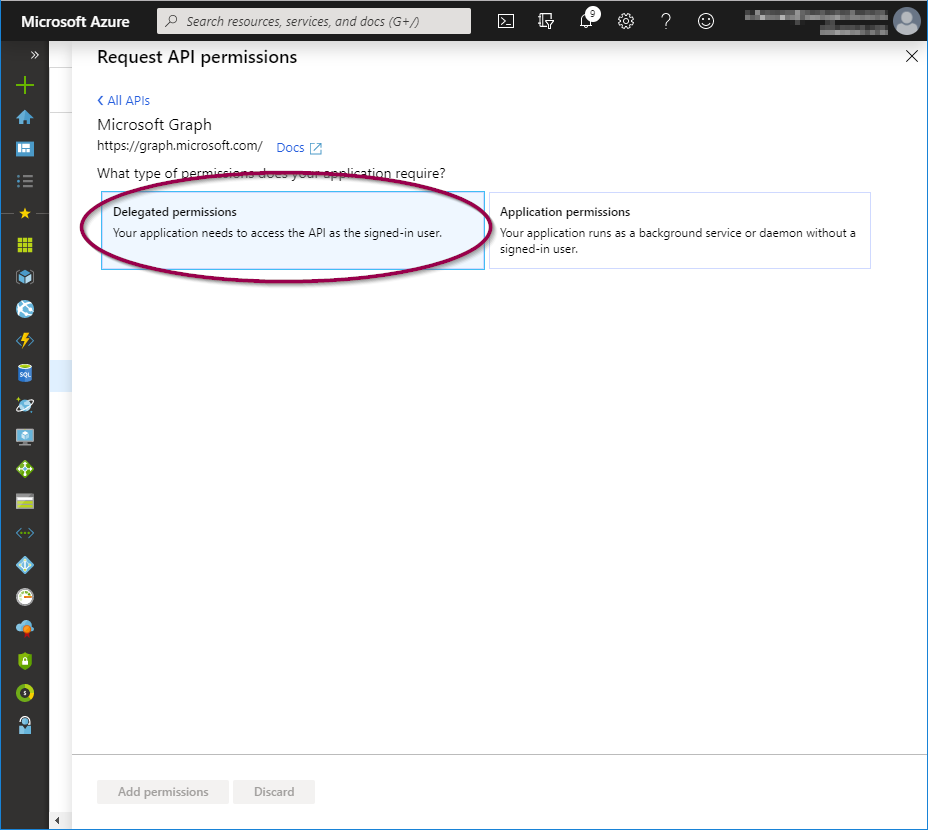Open portal settings gear
The image size is (928, 830).
pyautogui.click(x=626, y=21)
